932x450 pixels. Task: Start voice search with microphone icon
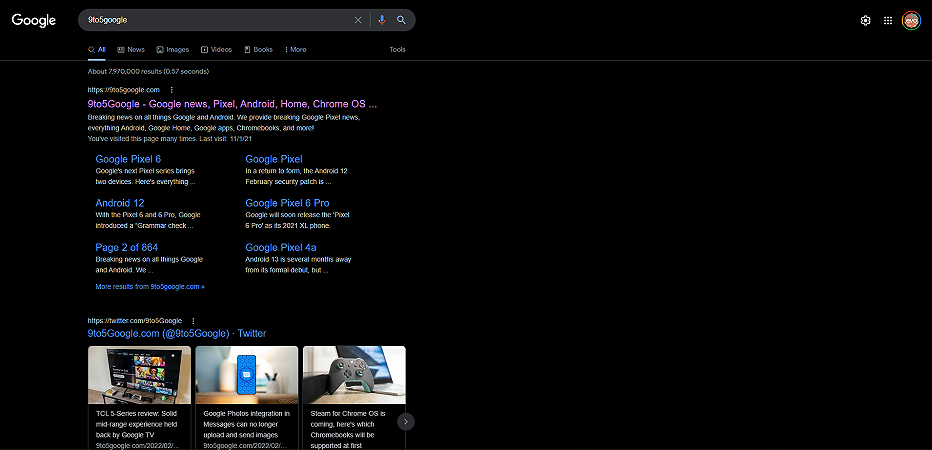[x=382, y=20]
